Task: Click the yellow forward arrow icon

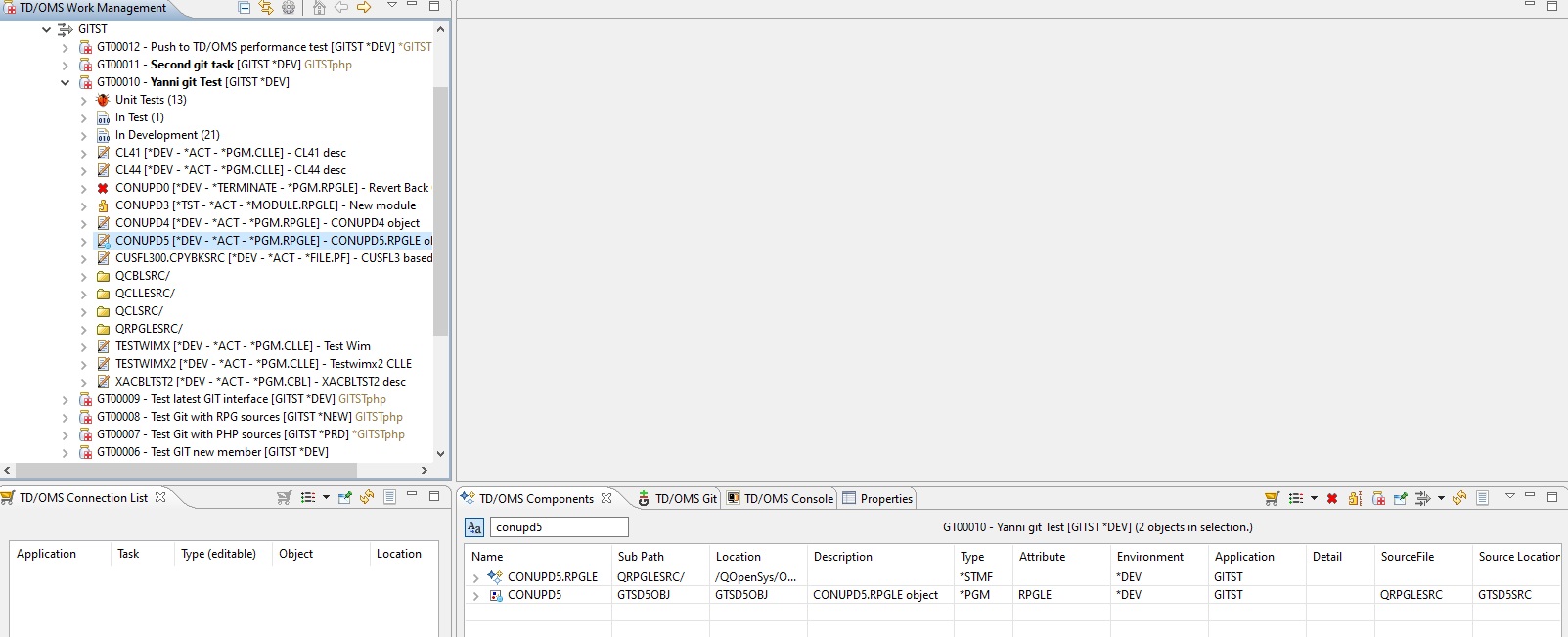Action: (x=364, y=8)
